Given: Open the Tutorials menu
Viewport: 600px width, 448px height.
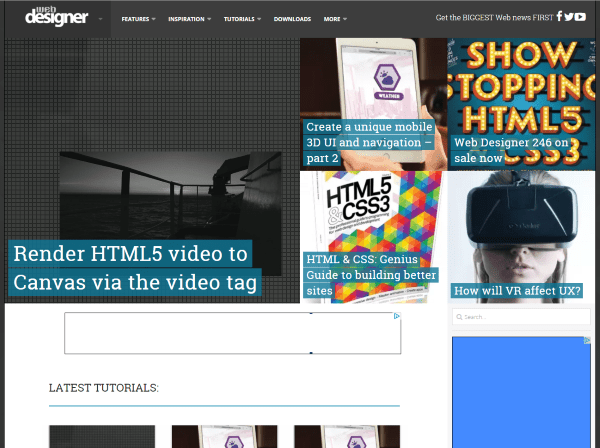Looking at the screenshot, I should 239,19.
